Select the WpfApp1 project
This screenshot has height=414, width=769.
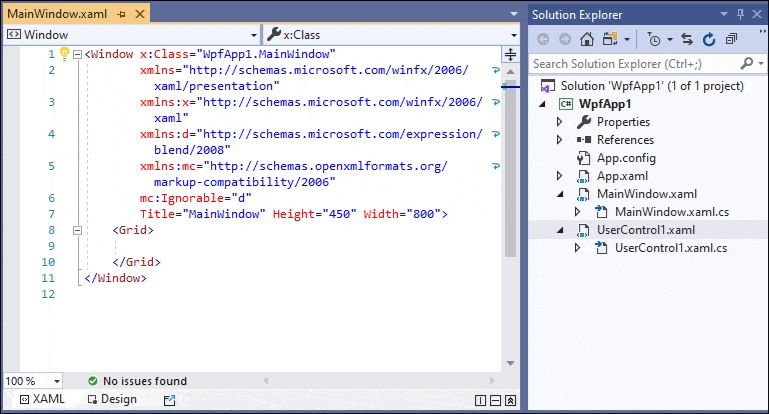click(x=605, y=104)
